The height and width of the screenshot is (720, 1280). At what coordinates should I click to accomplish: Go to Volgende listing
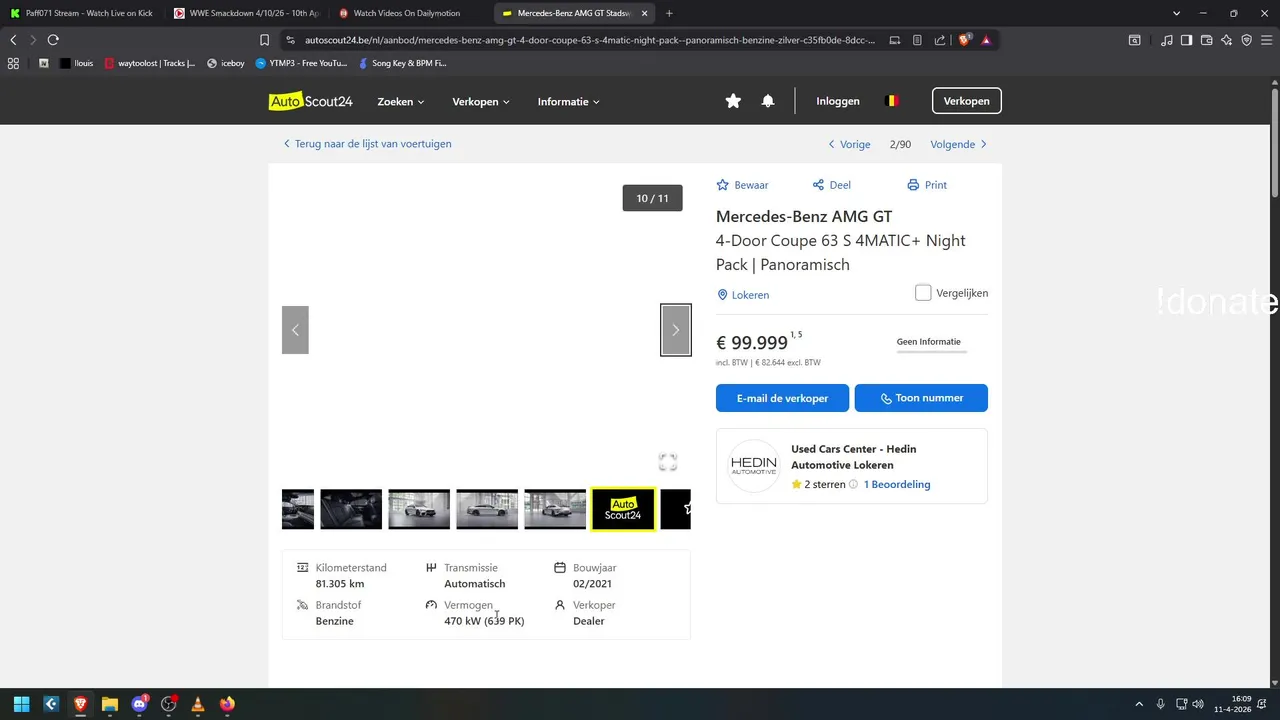click(x=959, y=144)
